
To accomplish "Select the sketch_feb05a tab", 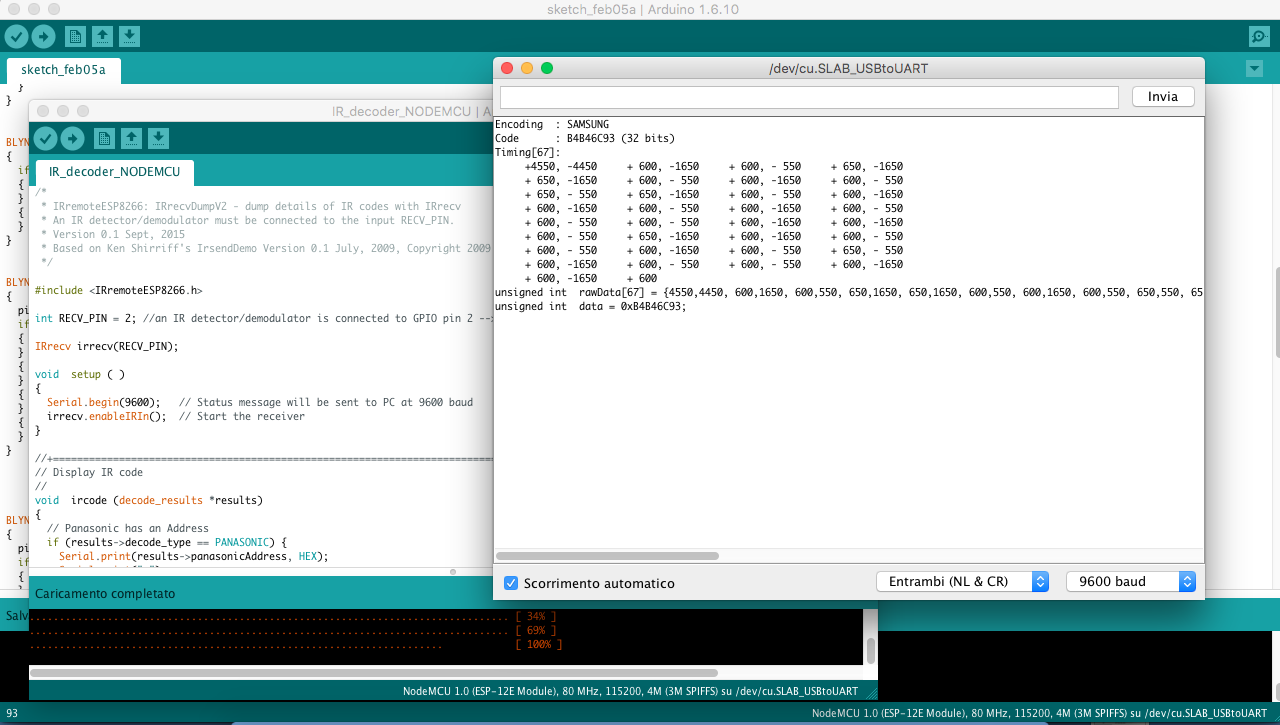I will point(63,70).
